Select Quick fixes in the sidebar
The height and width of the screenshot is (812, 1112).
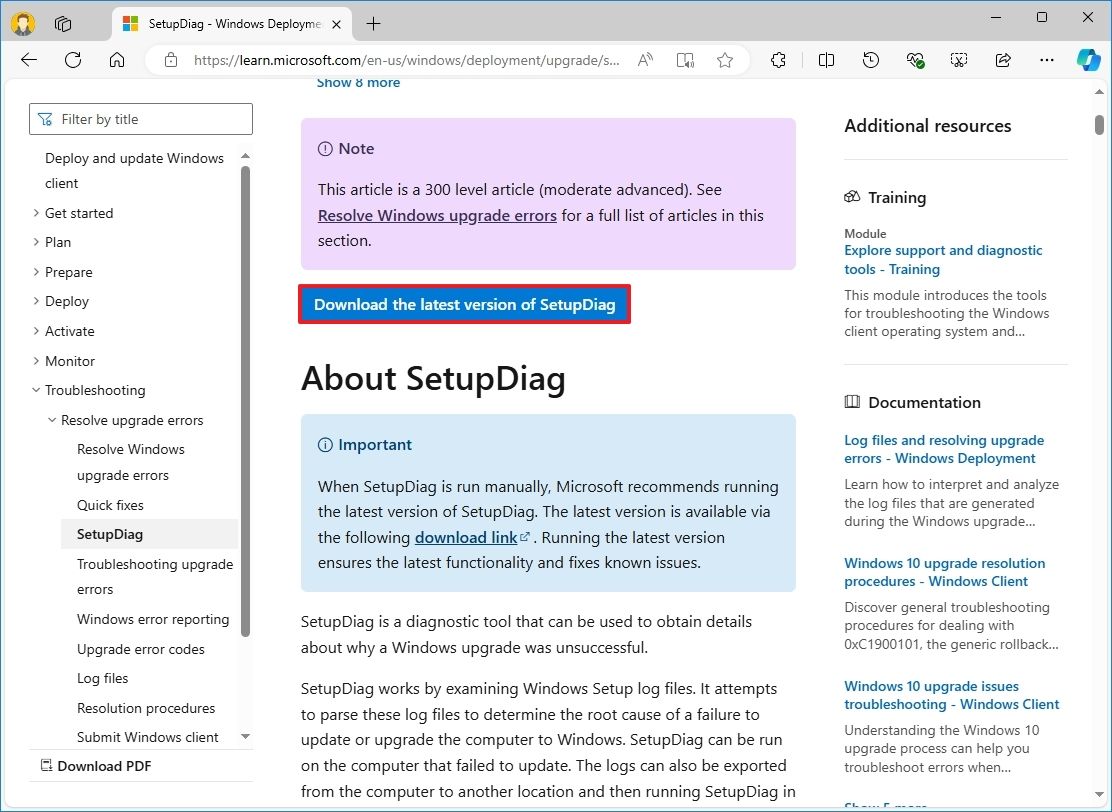coord(110,505)
